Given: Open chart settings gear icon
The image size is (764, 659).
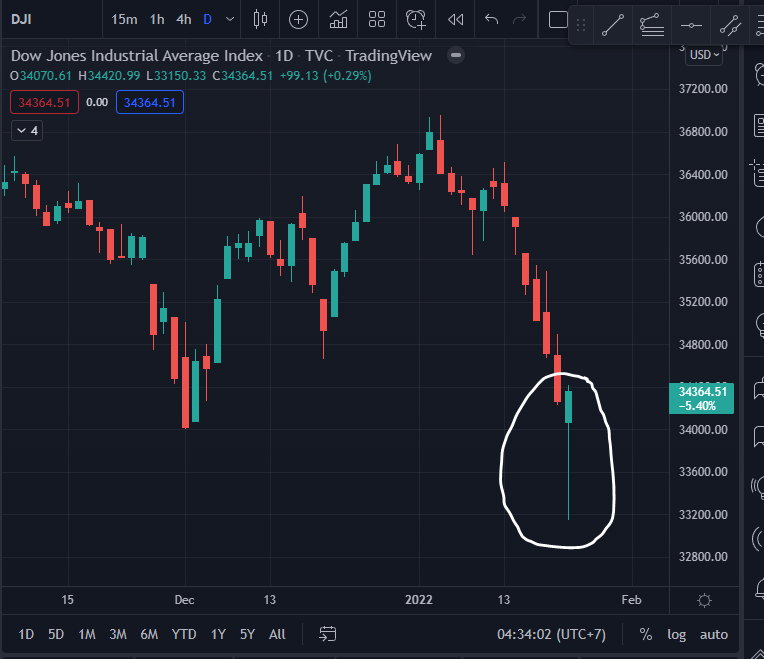Looking at the screenshot, I should (x=704, y=600).
